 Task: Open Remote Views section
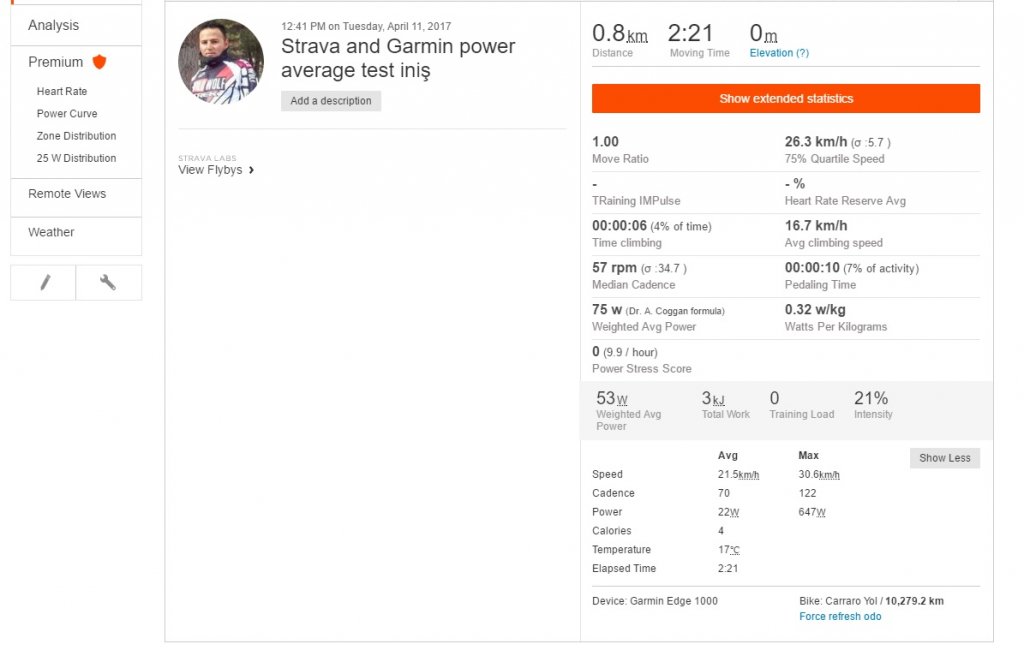point(67,194)
